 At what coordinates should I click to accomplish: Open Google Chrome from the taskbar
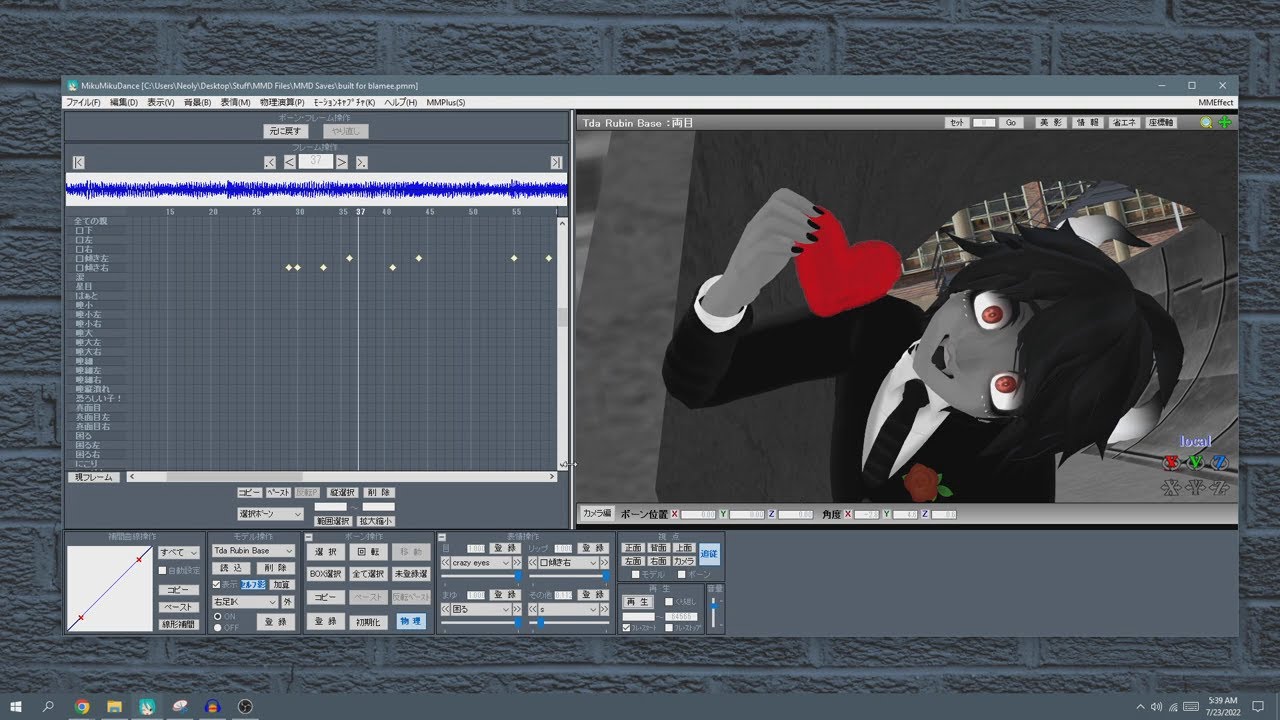[x=82, y=706]
